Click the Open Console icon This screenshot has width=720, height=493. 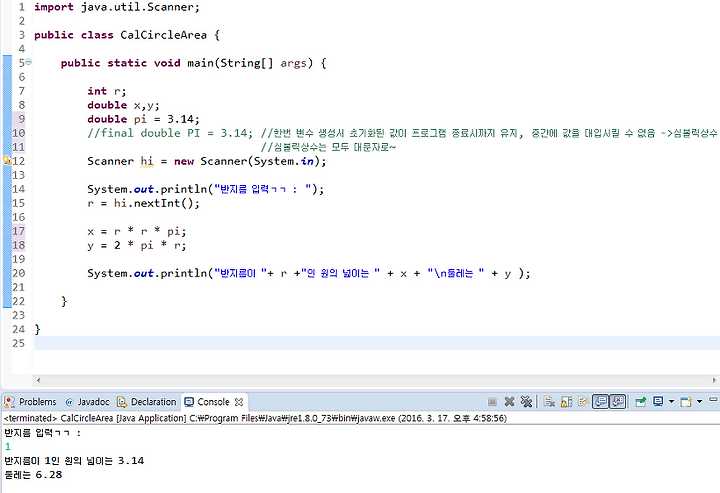[x=686, y=402]
